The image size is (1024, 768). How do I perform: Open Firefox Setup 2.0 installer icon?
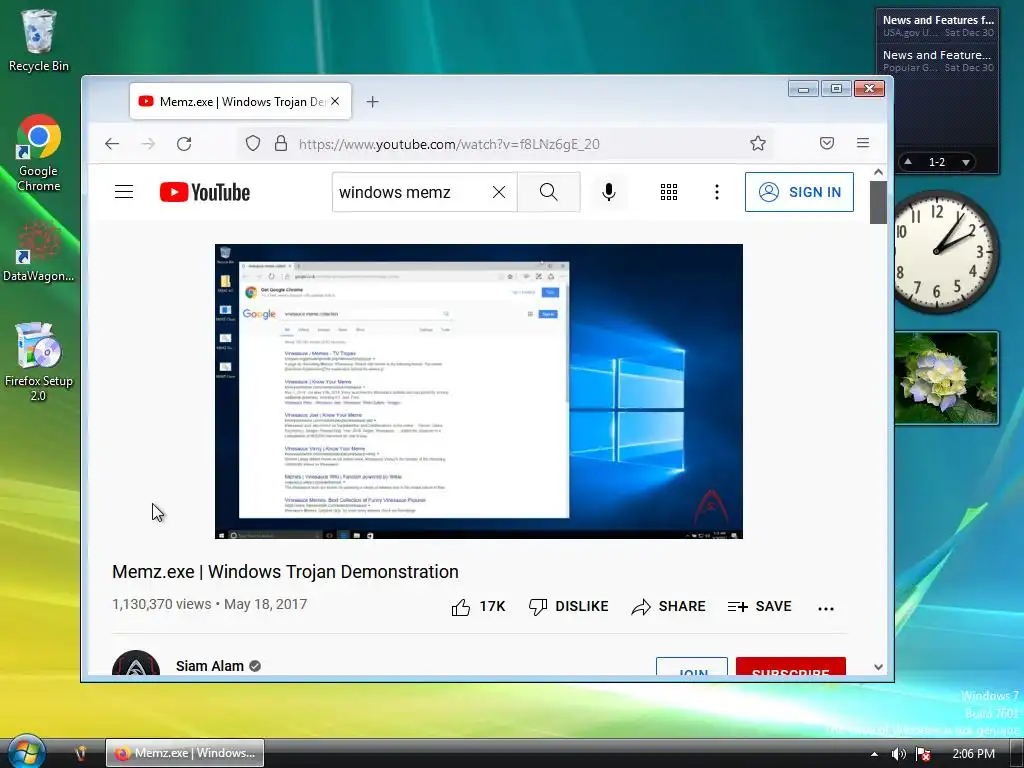tap(39, 361)
